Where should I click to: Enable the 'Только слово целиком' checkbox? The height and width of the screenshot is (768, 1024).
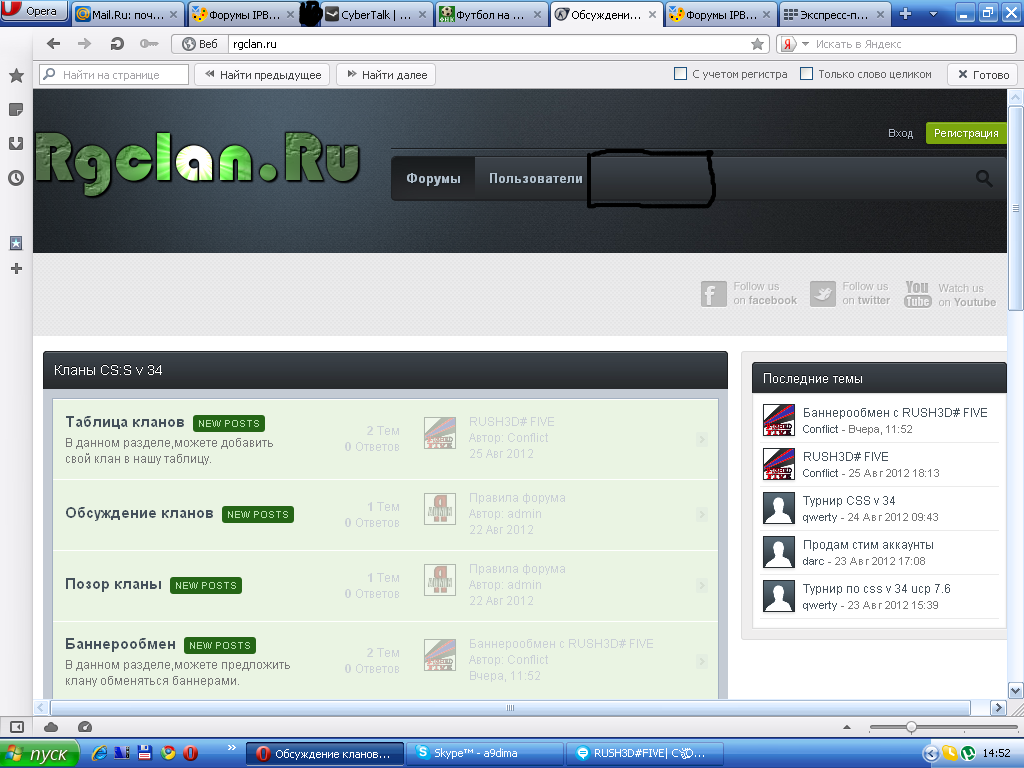click(806, 74)
